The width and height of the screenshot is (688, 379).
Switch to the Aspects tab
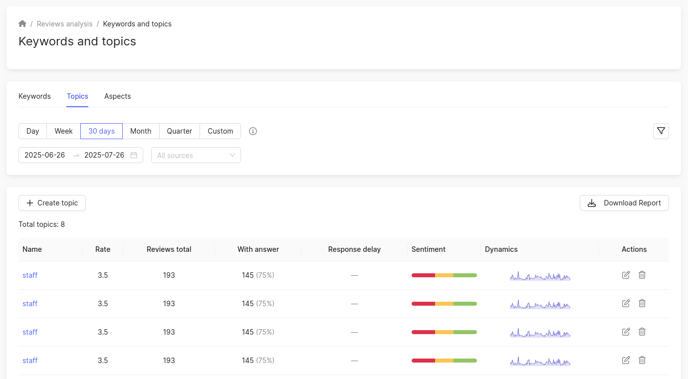pyautogui.click(x=118, y=96)
